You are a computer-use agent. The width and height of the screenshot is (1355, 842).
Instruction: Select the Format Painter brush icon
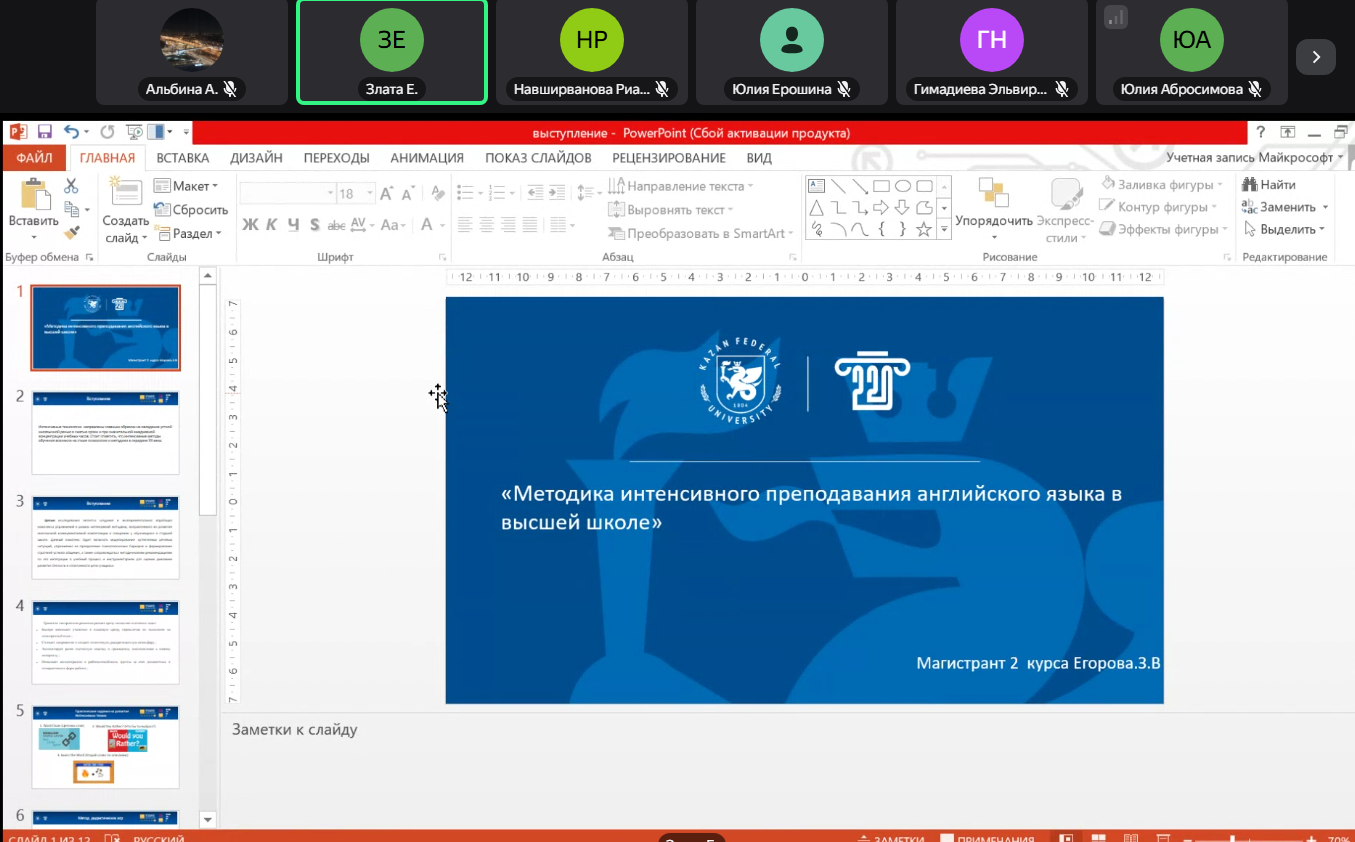point(71,232)
